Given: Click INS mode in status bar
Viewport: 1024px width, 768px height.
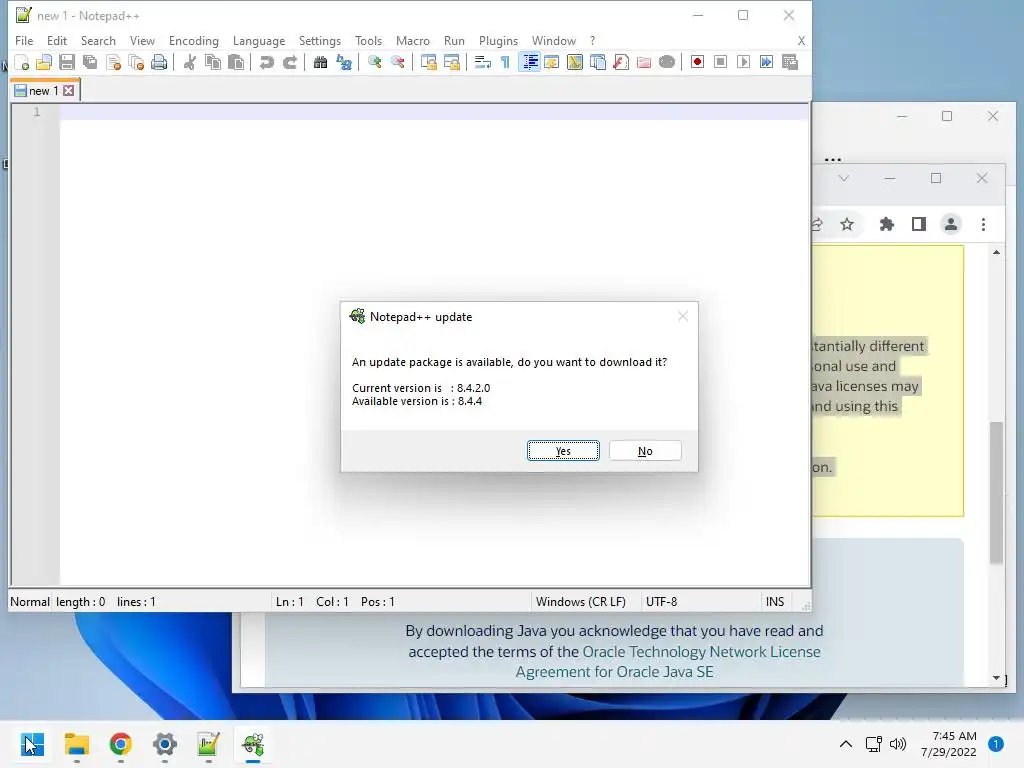Looking at the screenshot, I should (x=775, y=601).
